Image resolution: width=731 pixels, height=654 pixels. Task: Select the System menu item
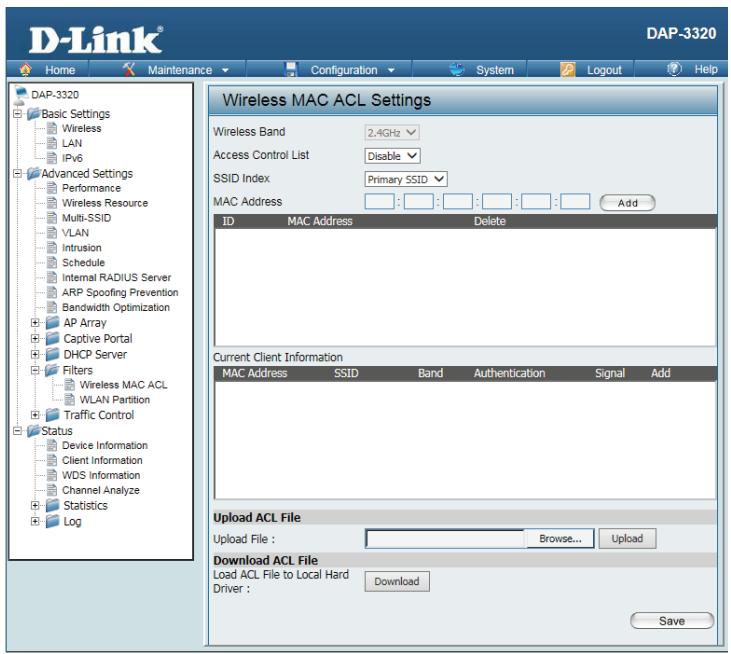[x=495, y=70]
